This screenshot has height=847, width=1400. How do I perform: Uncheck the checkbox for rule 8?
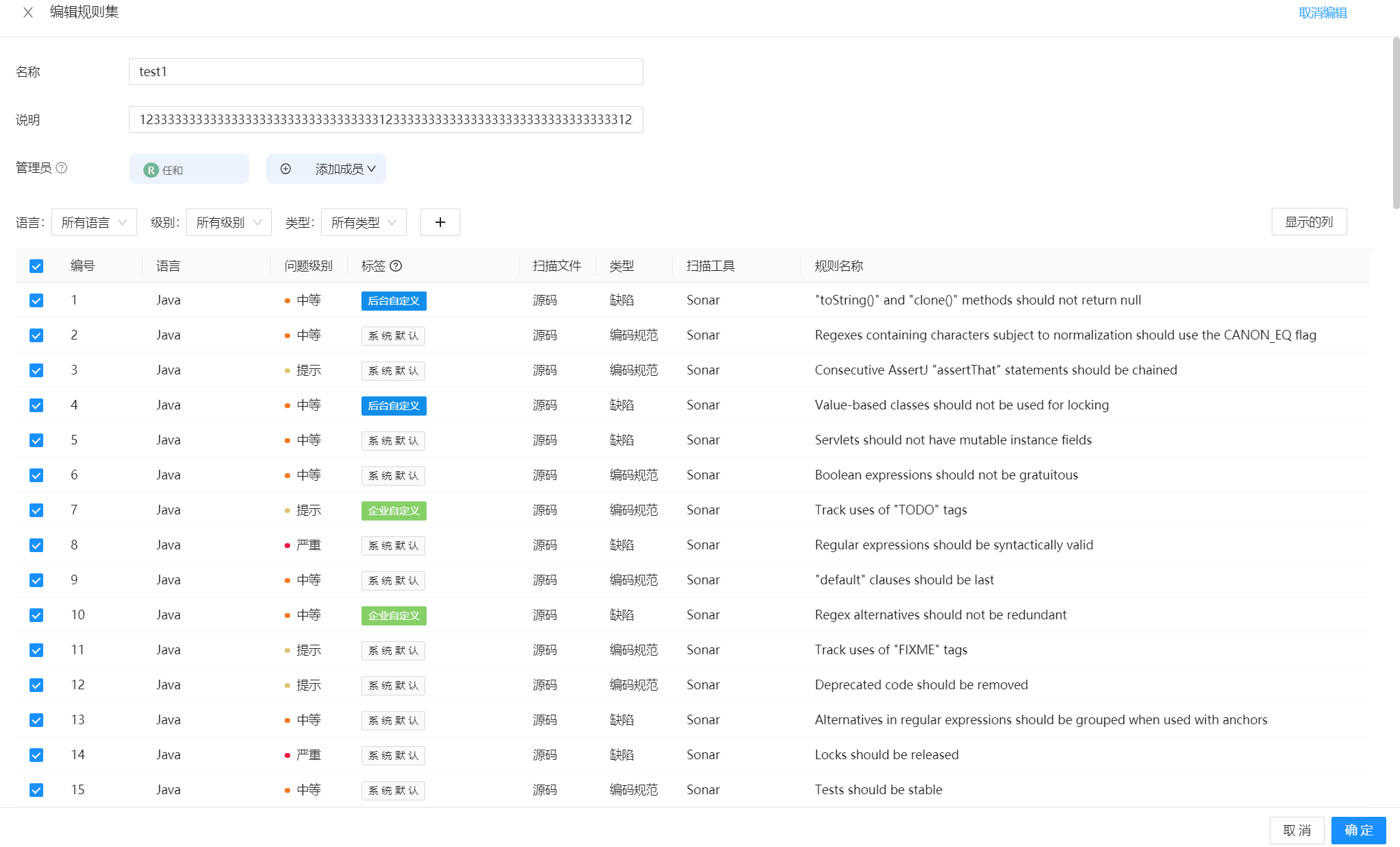coord(36,546)
